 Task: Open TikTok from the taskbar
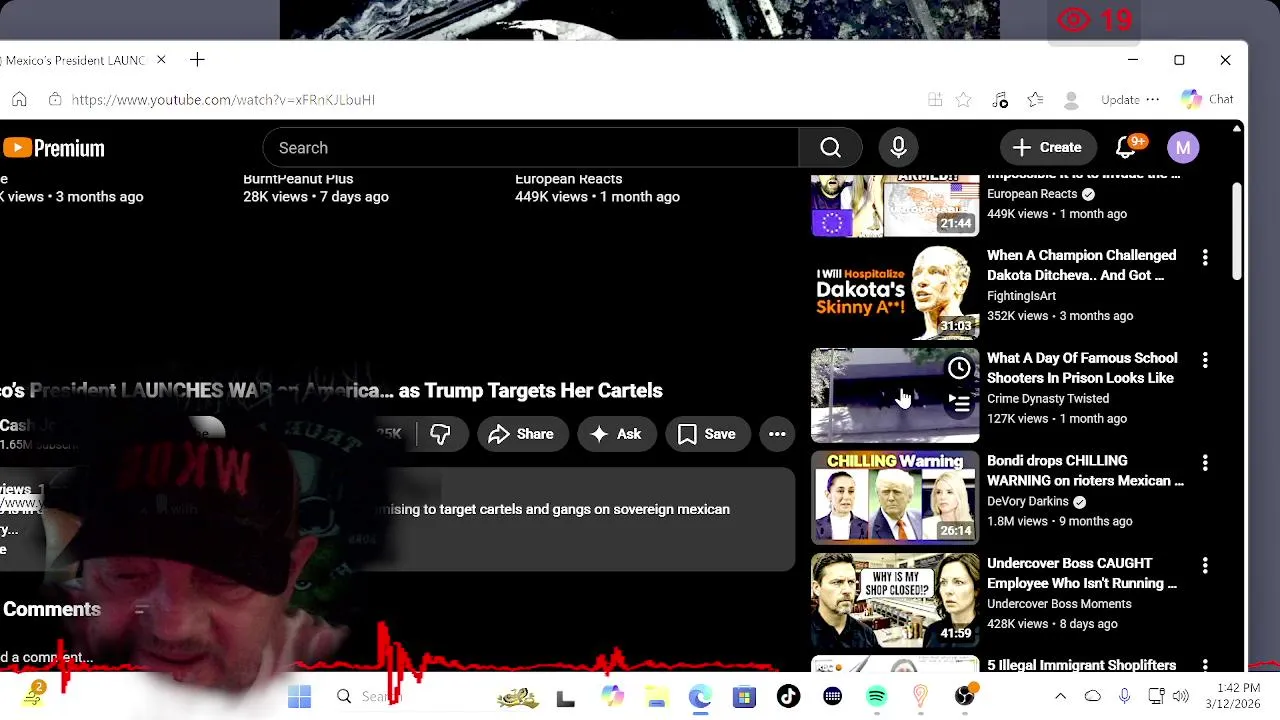pos(788,696)
